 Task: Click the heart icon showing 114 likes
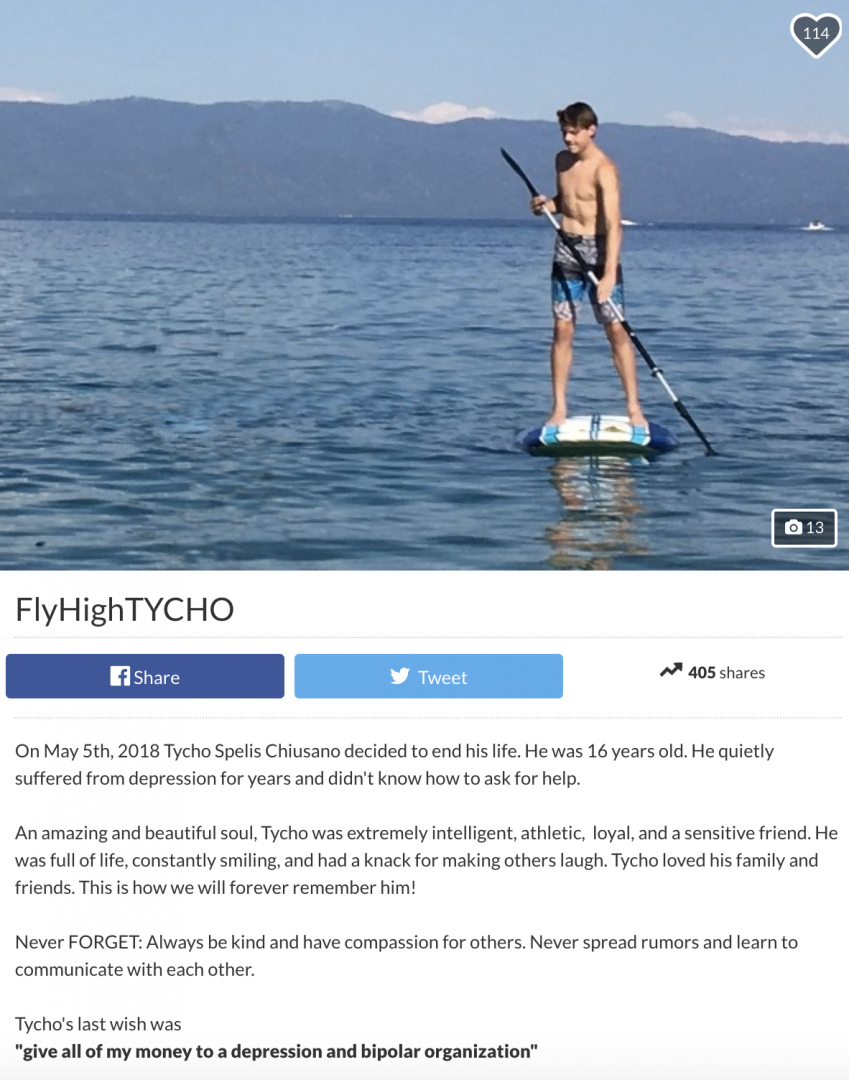point(815,34)
